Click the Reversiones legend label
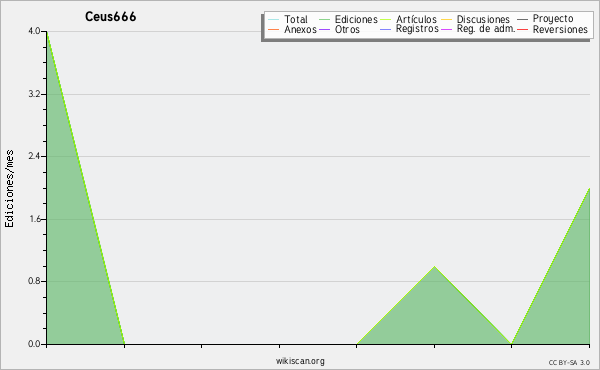Viewport: 600px width, 370px height. click(560, 30)
